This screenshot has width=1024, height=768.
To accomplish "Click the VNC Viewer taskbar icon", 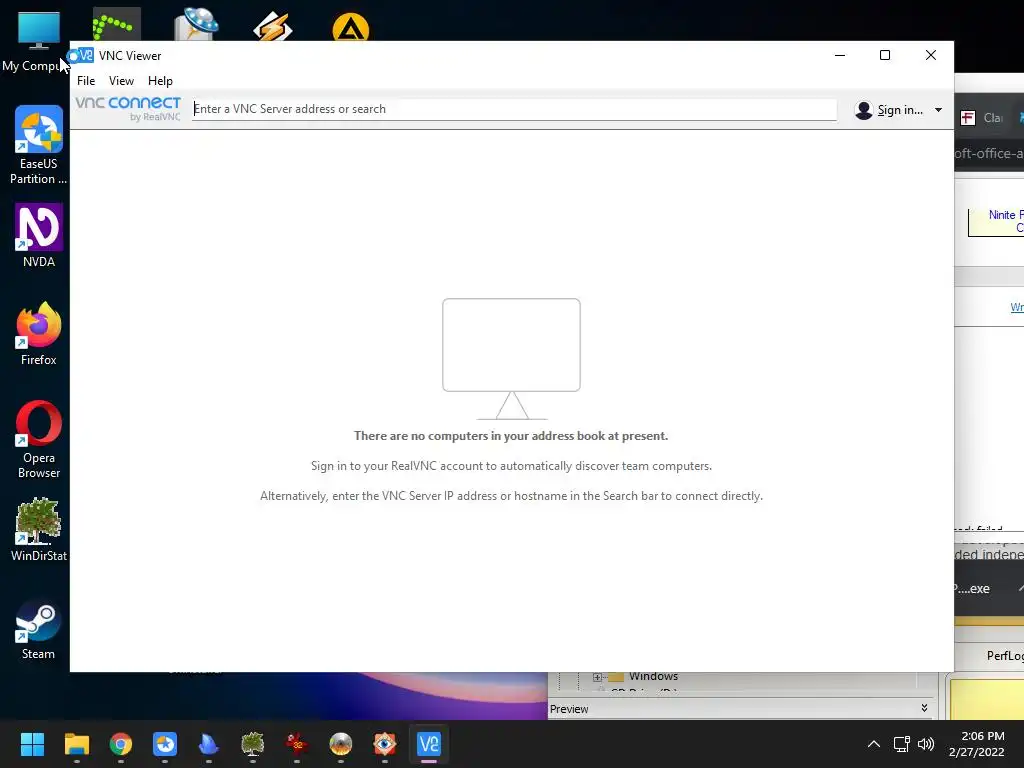I will click(429, 744).
